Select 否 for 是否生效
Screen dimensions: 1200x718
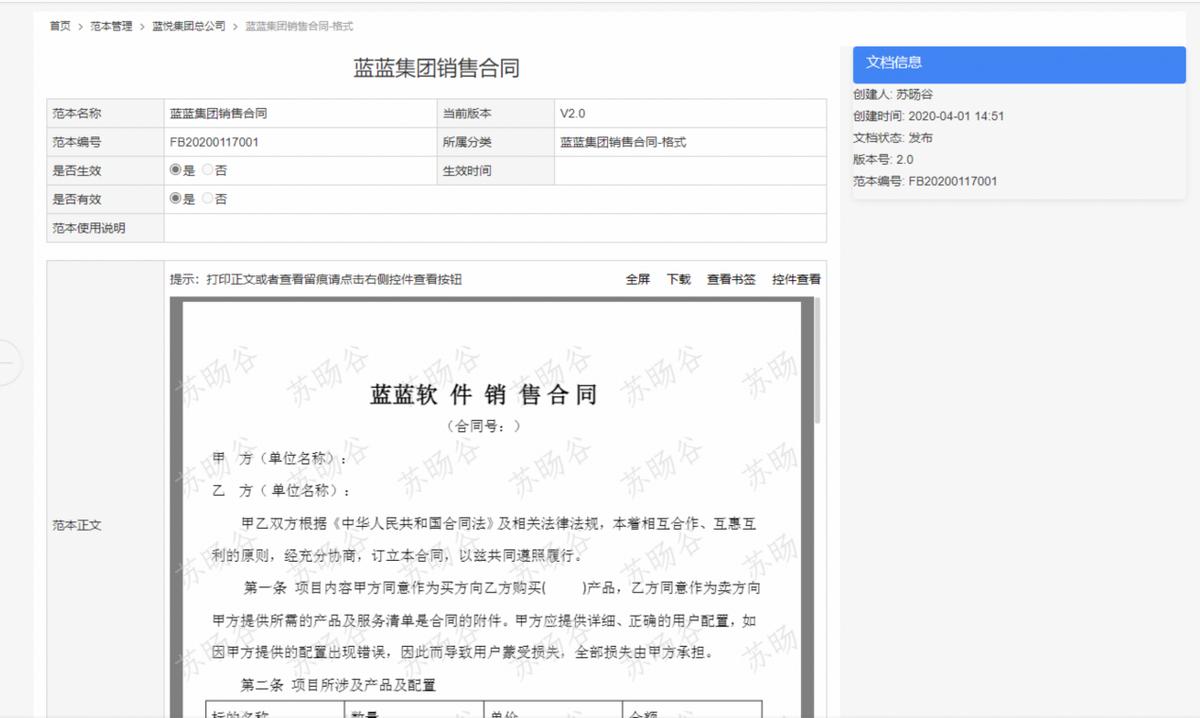click(x=205, y=170)
